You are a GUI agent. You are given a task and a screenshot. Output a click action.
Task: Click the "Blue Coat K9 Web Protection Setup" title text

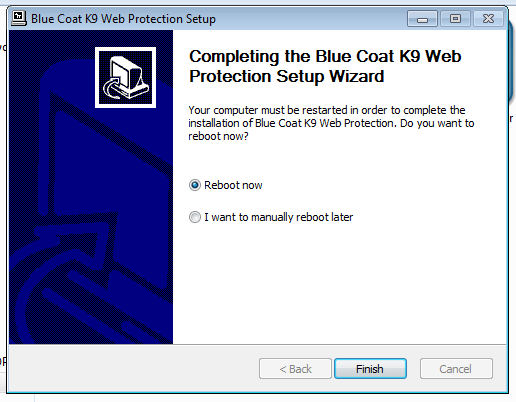pyautogui.click(x=123, y=19)
